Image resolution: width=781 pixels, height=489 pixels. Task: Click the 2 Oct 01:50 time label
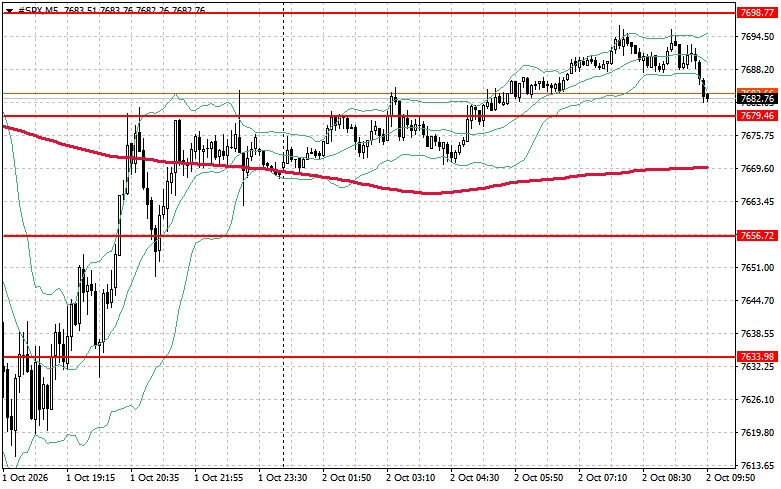point(347,478)
